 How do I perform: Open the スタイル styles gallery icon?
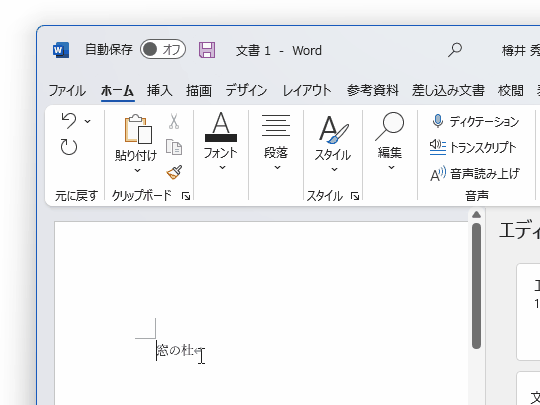333,130
